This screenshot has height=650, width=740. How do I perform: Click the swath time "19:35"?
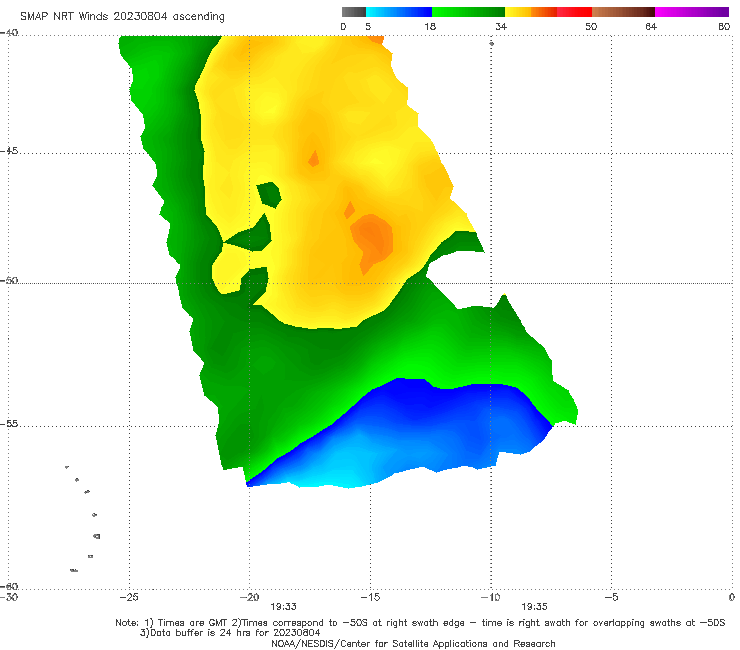click(x=534, y=607)
